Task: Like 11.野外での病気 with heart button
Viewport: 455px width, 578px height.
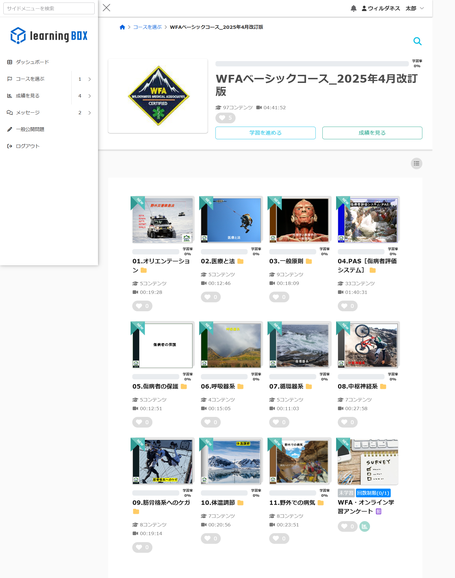Action: click(x=279, y=539)
